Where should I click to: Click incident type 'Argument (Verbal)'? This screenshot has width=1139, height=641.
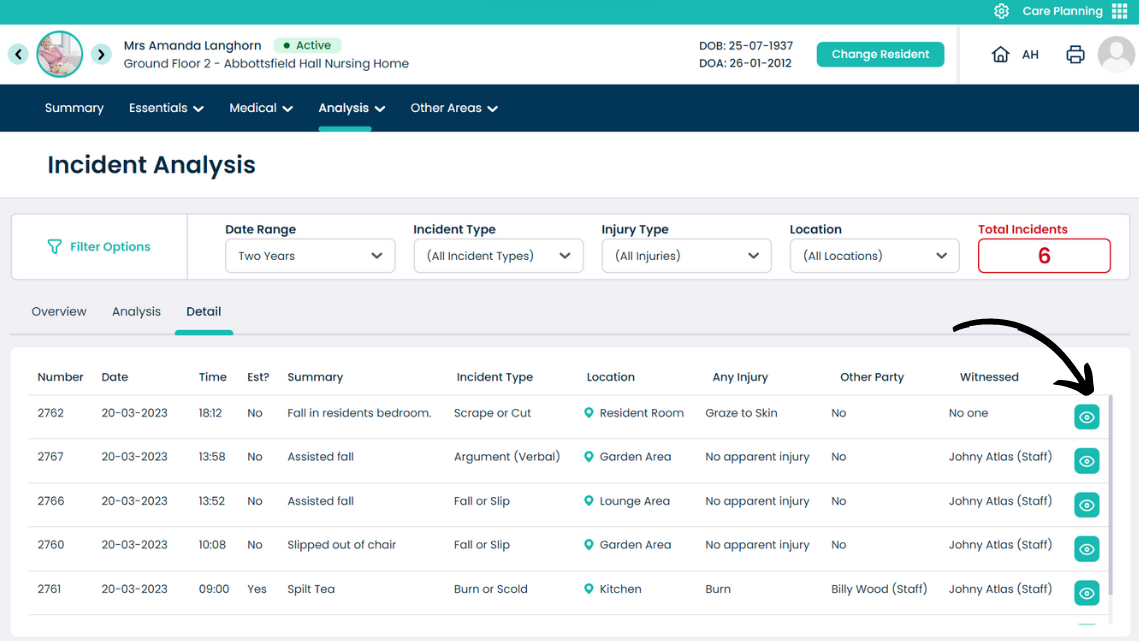(507, 456)
